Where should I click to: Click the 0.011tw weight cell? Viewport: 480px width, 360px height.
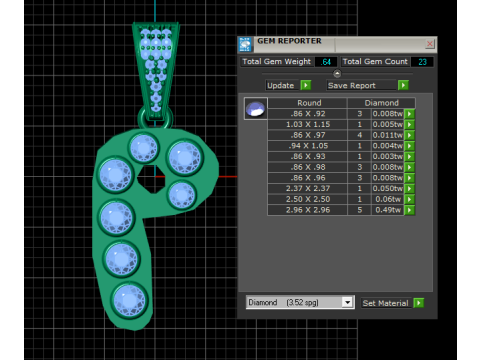pyautogui.click(x=388, y=135)
